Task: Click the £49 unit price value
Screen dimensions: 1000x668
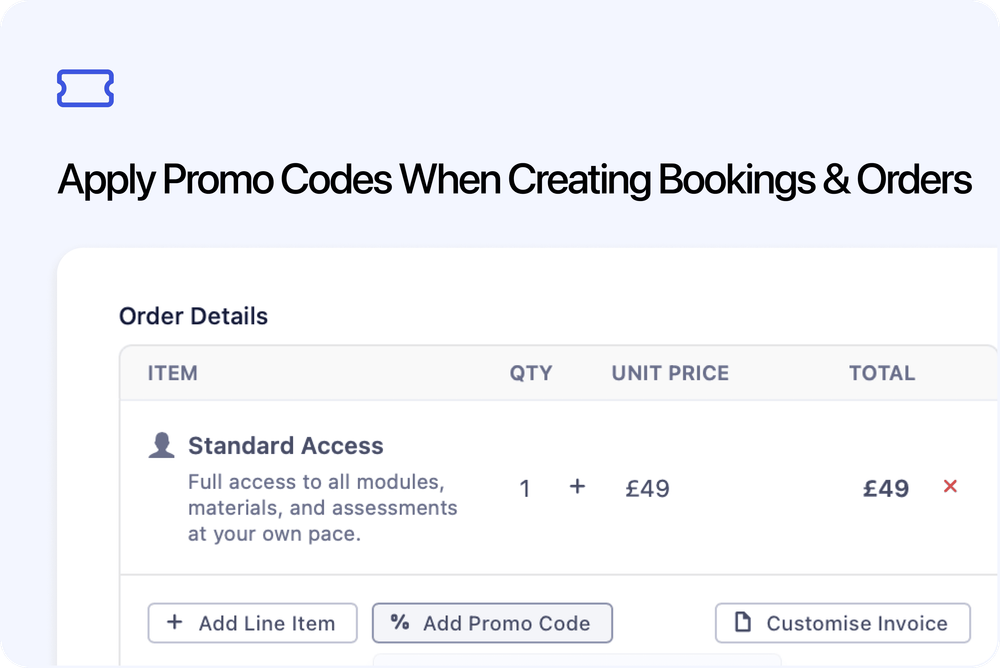Action: [x=647, y=488]
